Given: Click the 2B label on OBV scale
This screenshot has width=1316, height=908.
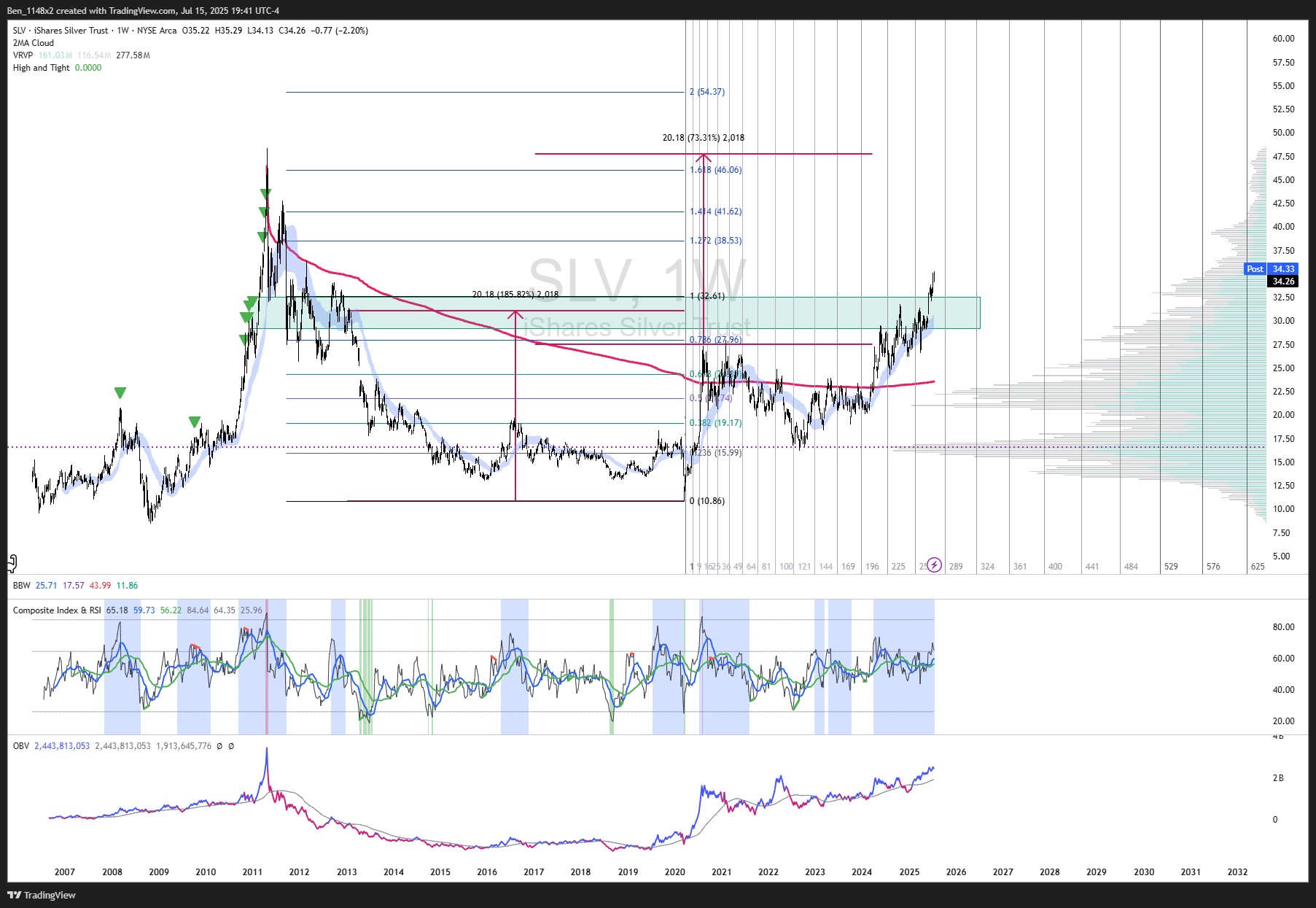Looking at the screenshot, I should pyautogui.click(x=1278, y=778).
